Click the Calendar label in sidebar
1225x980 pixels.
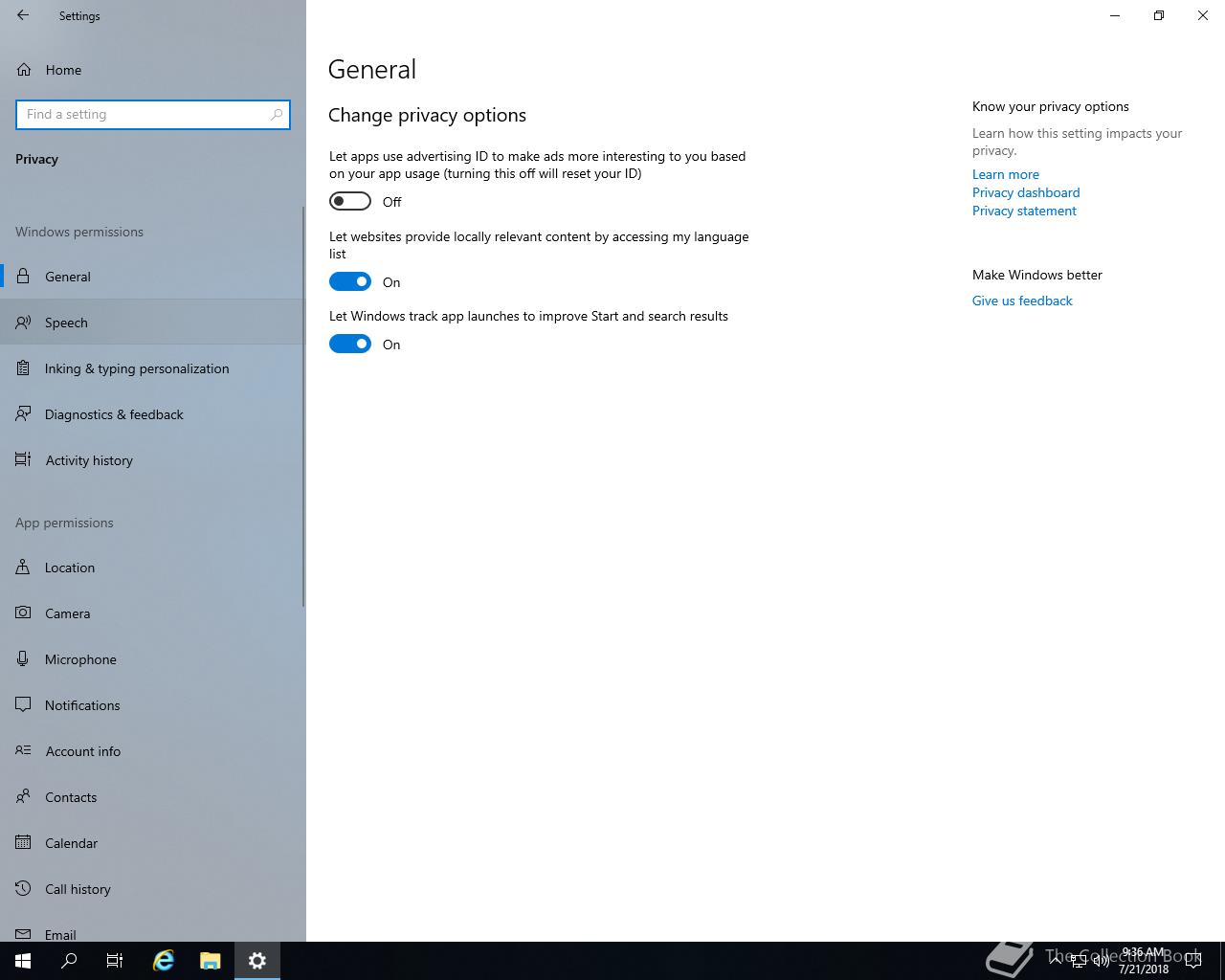click(71, 843)
